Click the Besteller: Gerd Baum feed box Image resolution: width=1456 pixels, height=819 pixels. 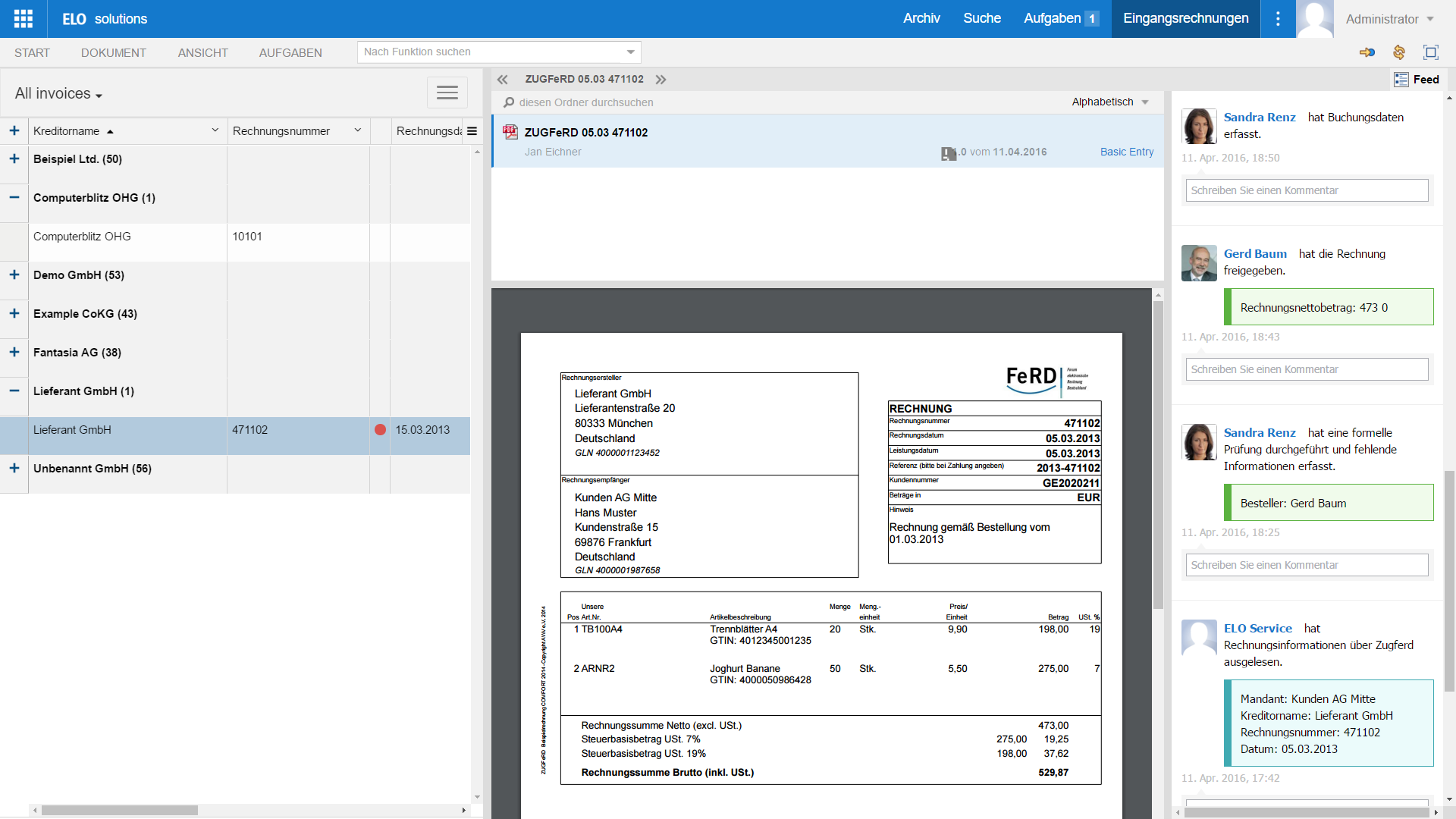(1329, 503)
